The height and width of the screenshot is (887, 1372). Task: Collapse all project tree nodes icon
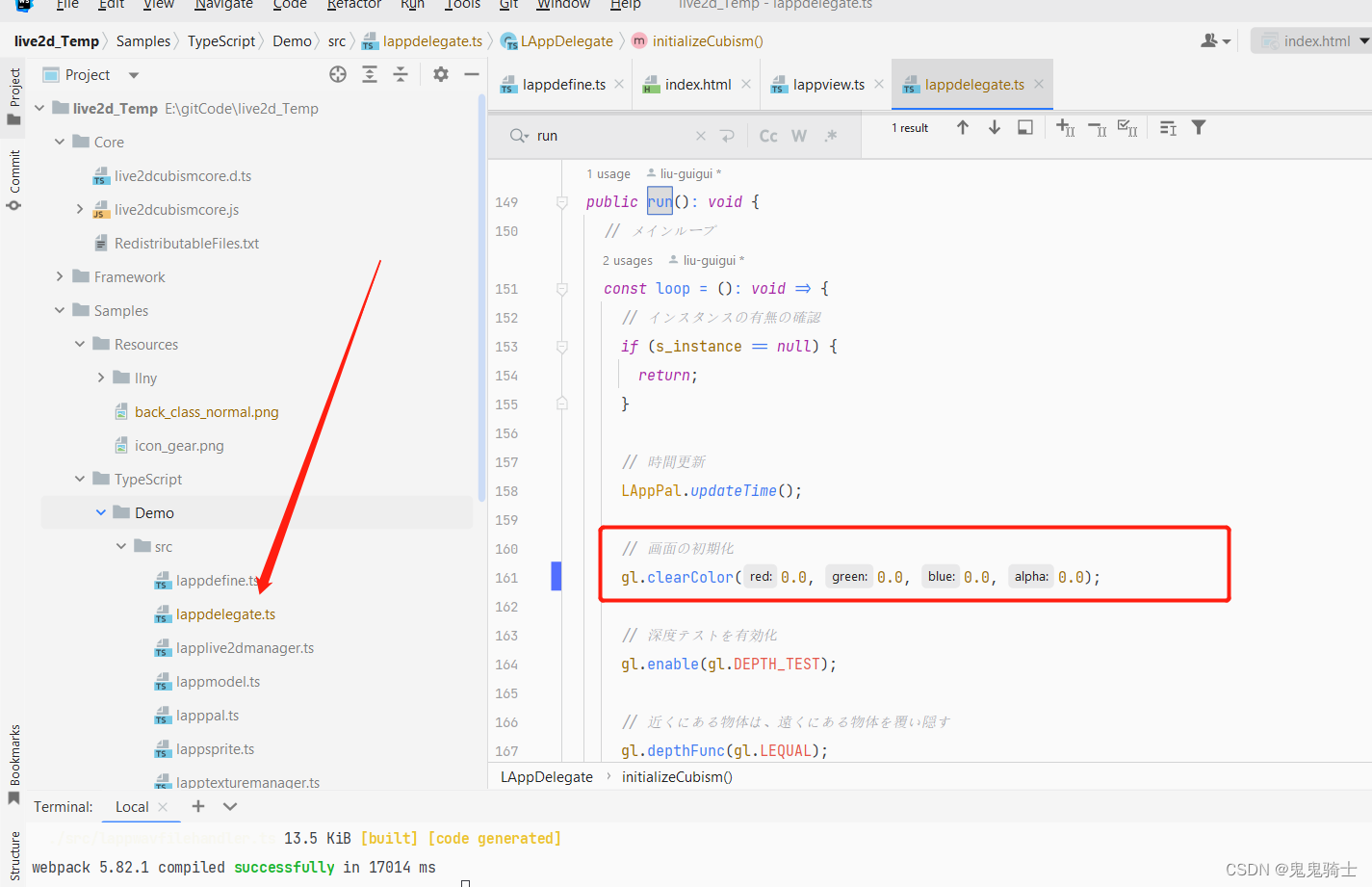point(401,74)
